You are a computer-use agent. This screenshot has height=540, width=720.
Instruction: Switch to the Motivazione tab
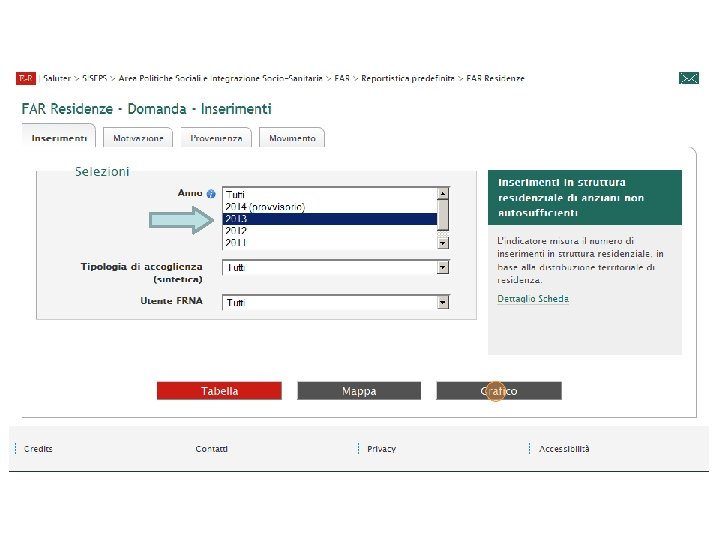click(138, 138)
